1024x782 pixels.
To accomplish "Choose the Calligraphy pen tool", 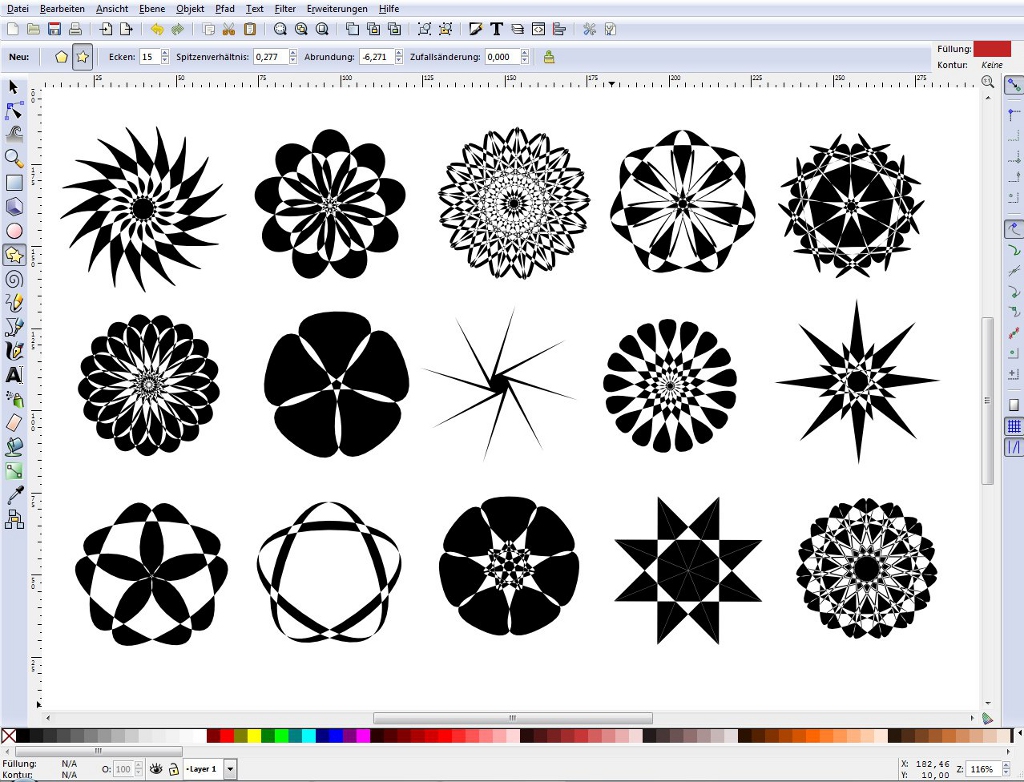I will click(14, 351).
